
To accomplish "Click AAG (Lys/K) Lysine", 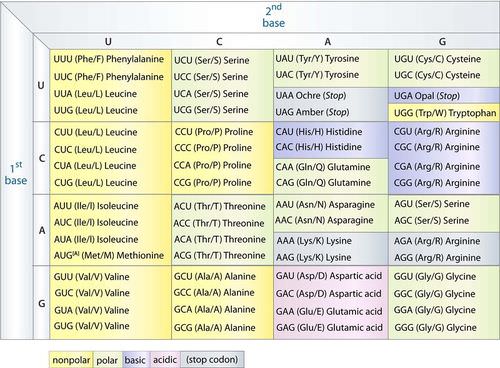I will (x=314, y=257).
